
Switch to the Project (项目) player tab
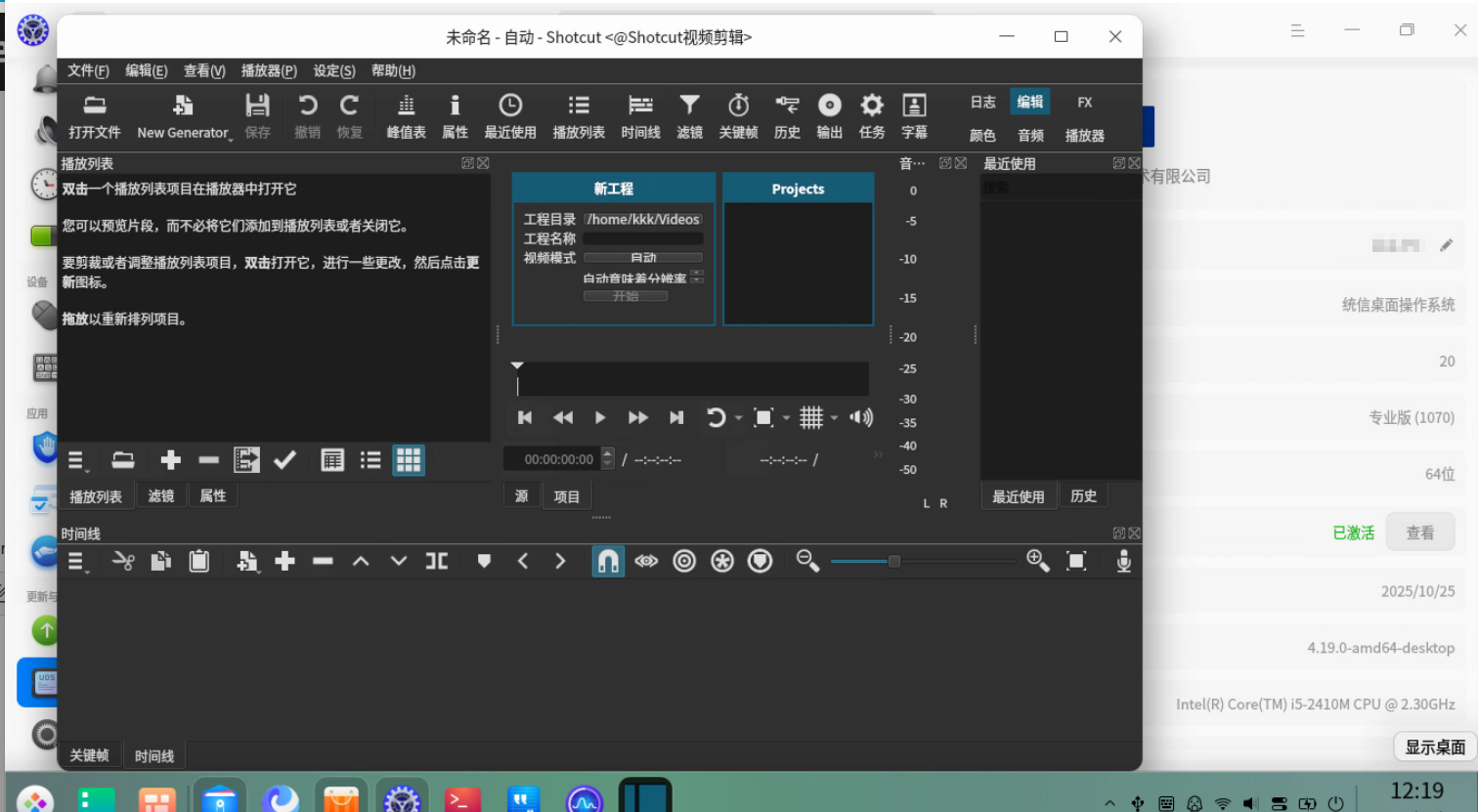[567, 496]
